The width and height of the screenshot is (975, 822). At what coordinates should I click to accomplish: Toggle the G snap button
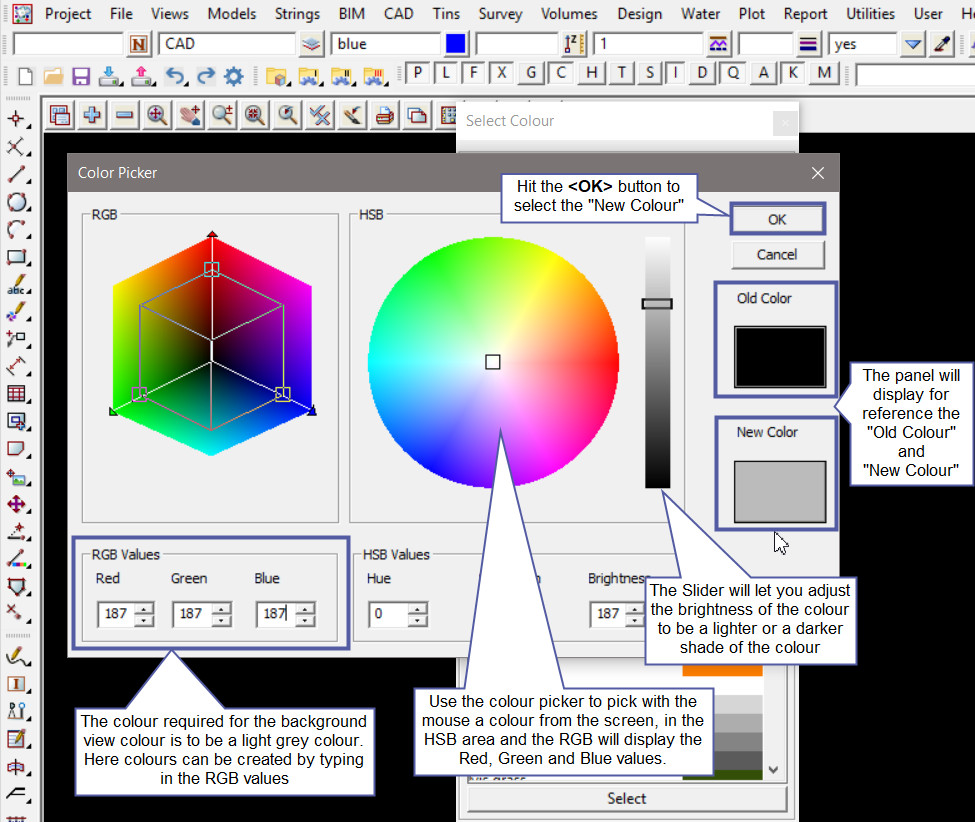click(531, 73)
